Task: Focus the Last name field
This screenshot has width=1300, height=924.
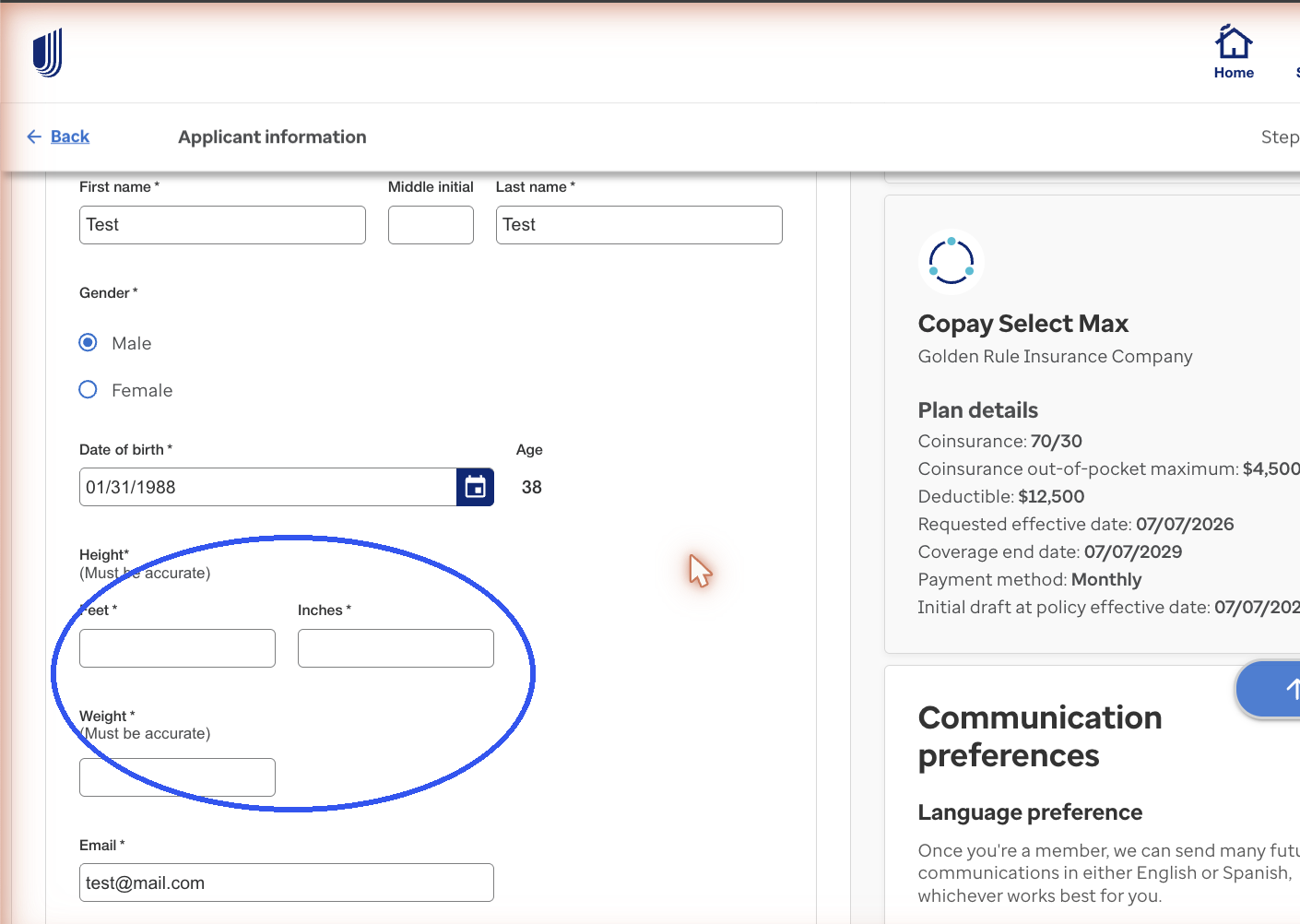Action: click(x=639, y=225)
